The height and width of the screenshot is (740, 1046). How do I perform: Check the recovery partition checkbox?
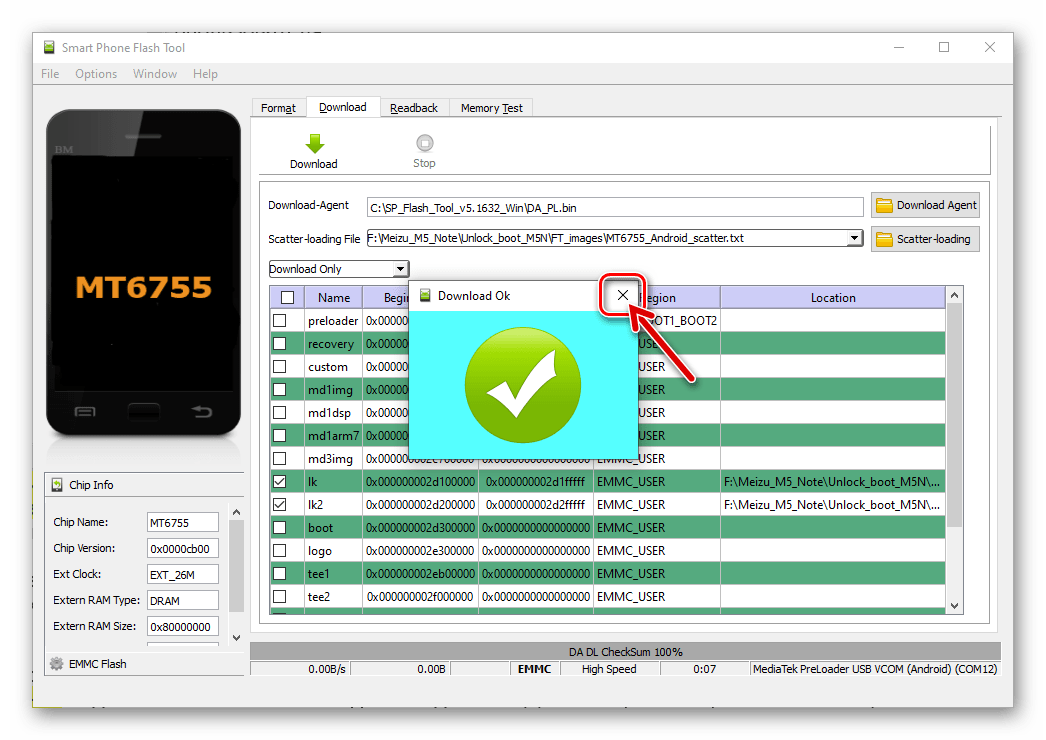(280, 344)
